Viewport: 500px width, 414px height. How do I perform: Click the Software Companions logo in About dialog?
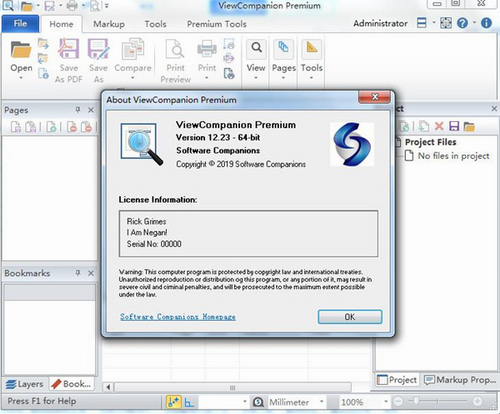coord(352,144)
